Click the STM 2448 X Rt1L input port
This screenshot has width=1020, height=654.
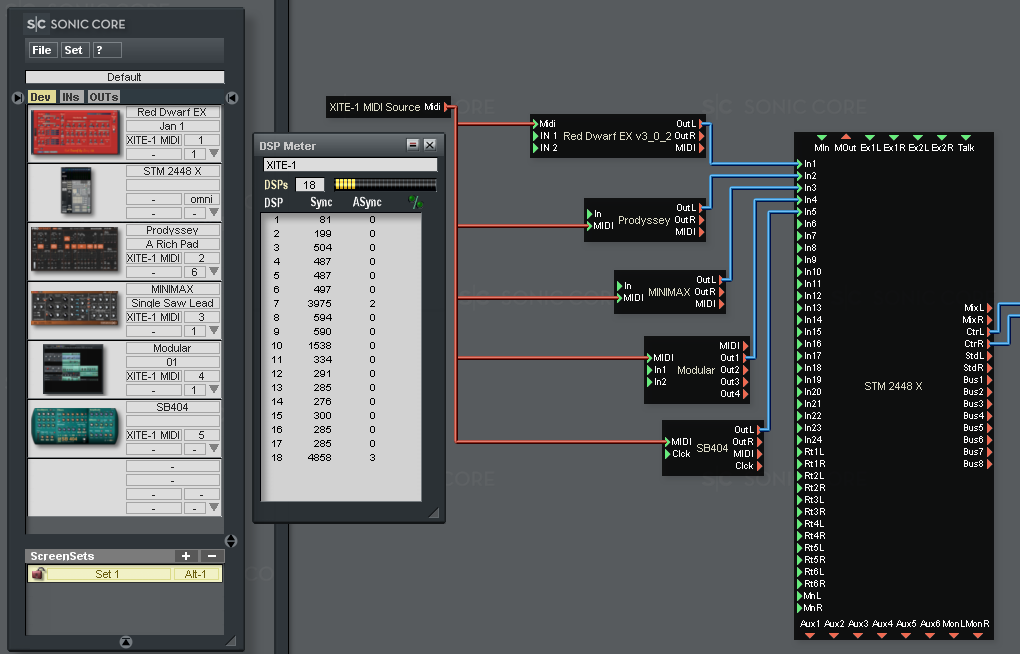point(800,452)
